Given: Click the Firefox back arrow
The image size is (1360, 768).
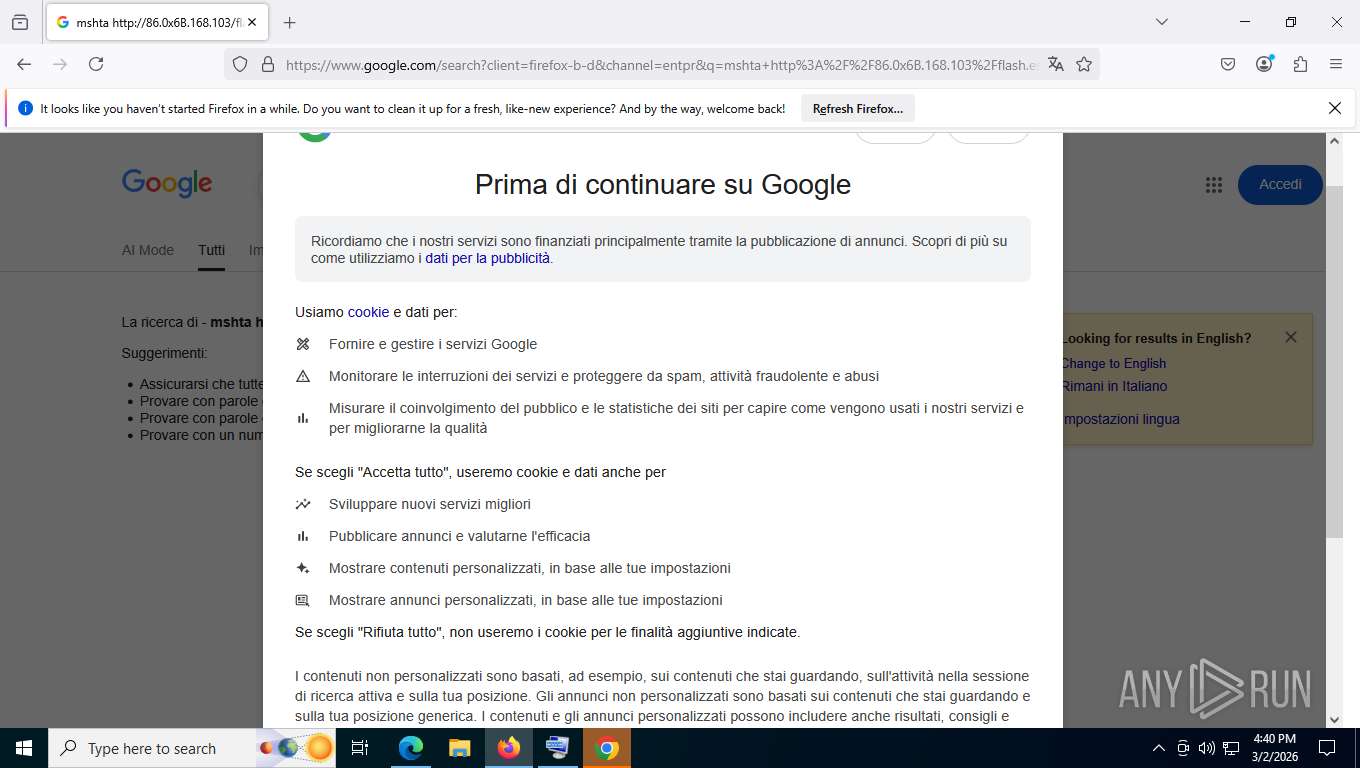Looking at the screenshot, I should pos(24,64).
